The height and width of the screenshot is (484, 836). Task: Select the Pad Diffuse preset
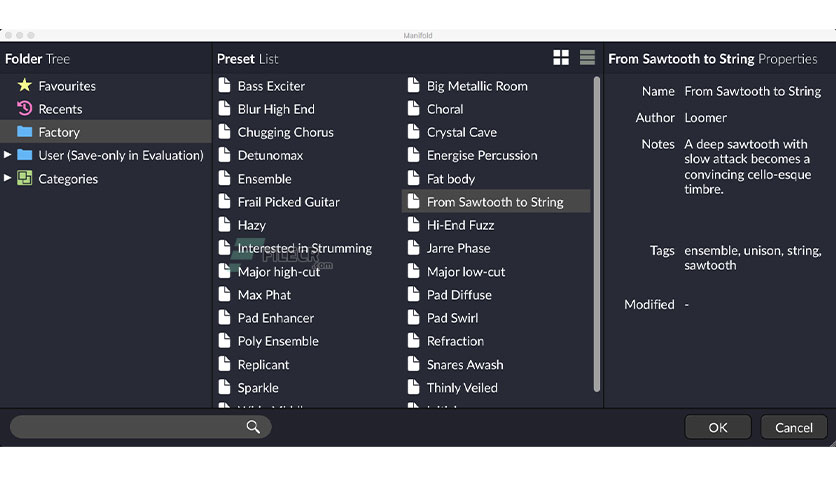(459, 295)
